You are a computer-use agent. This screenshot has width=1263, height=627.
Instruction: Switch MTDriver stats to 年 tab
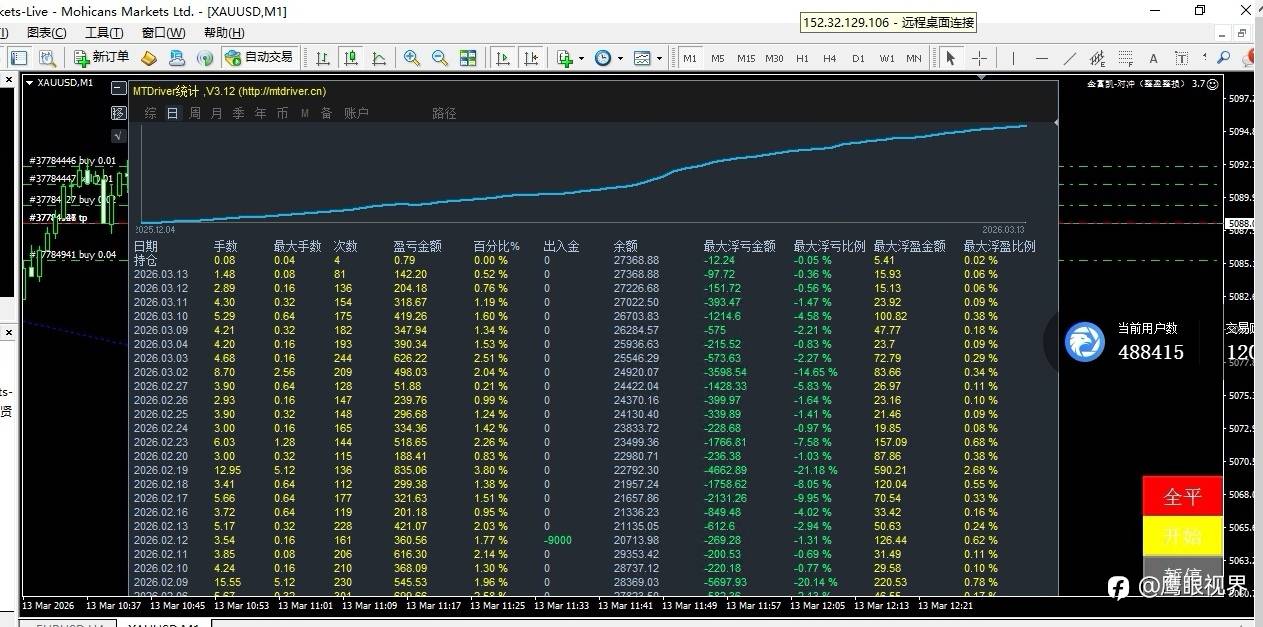261,113
